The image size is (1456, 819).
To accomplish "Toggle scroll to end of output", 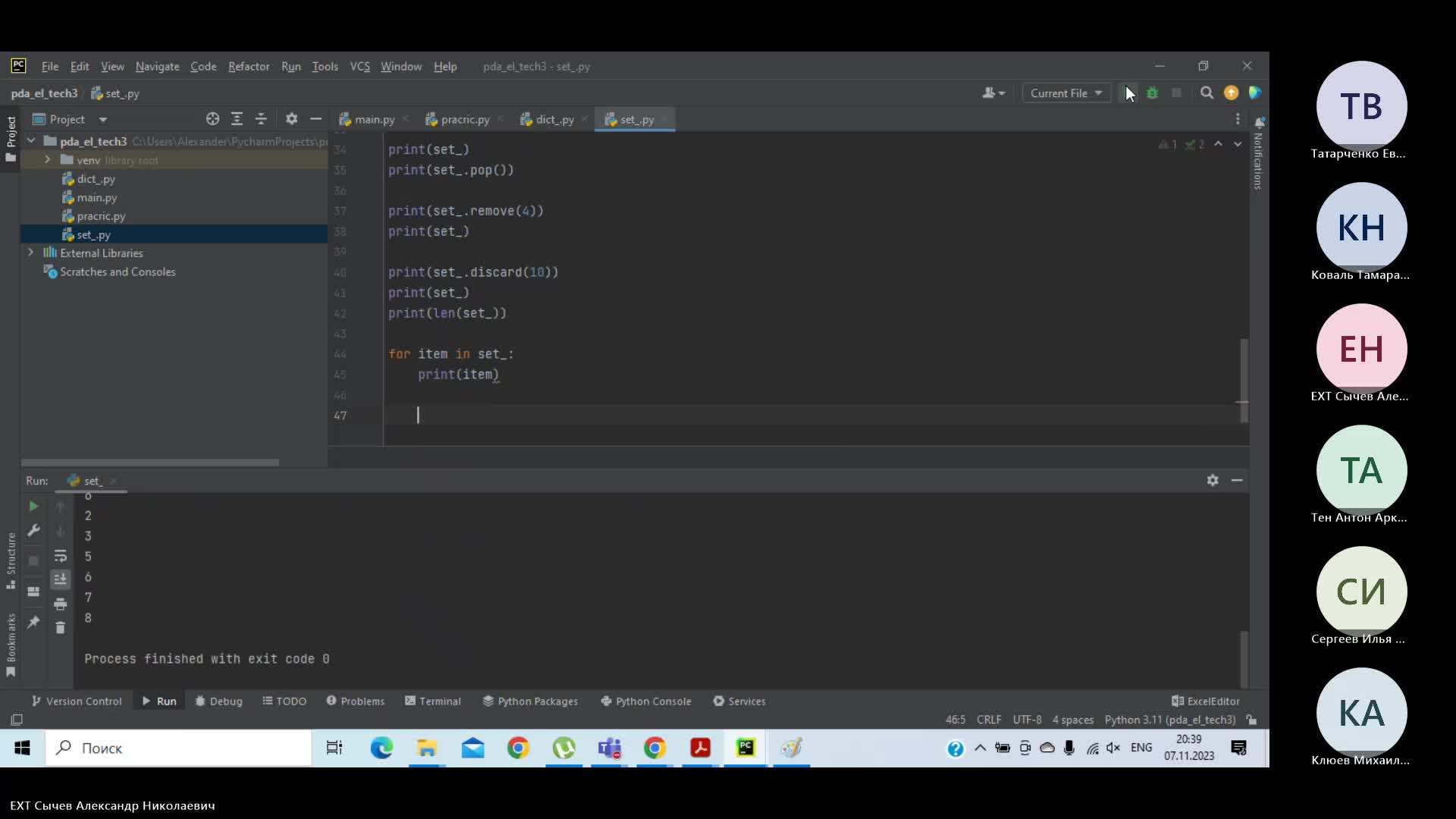I will click(60, 579).
